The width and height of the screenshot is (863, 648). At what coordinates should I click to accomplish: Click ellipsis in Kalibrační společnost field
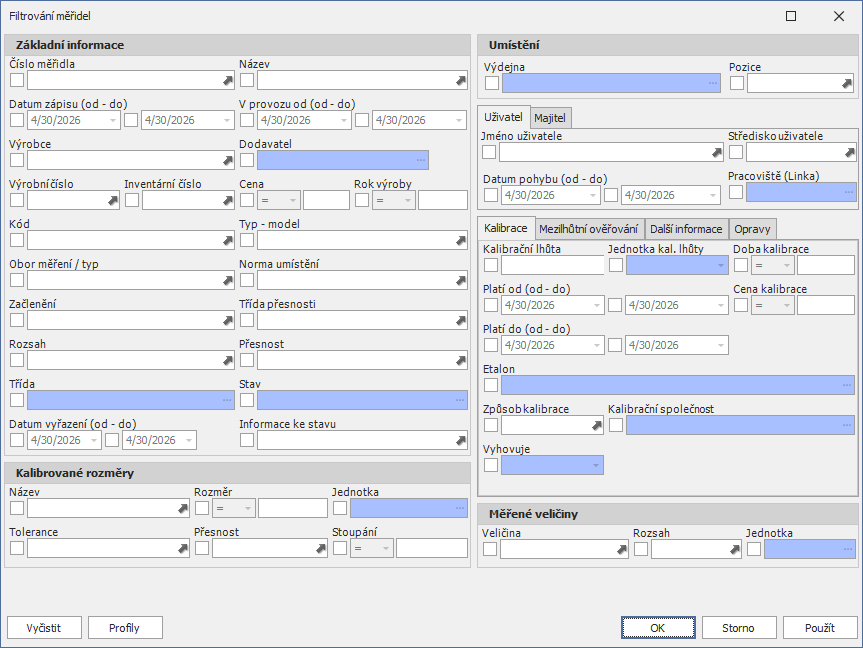click(847, 425)
